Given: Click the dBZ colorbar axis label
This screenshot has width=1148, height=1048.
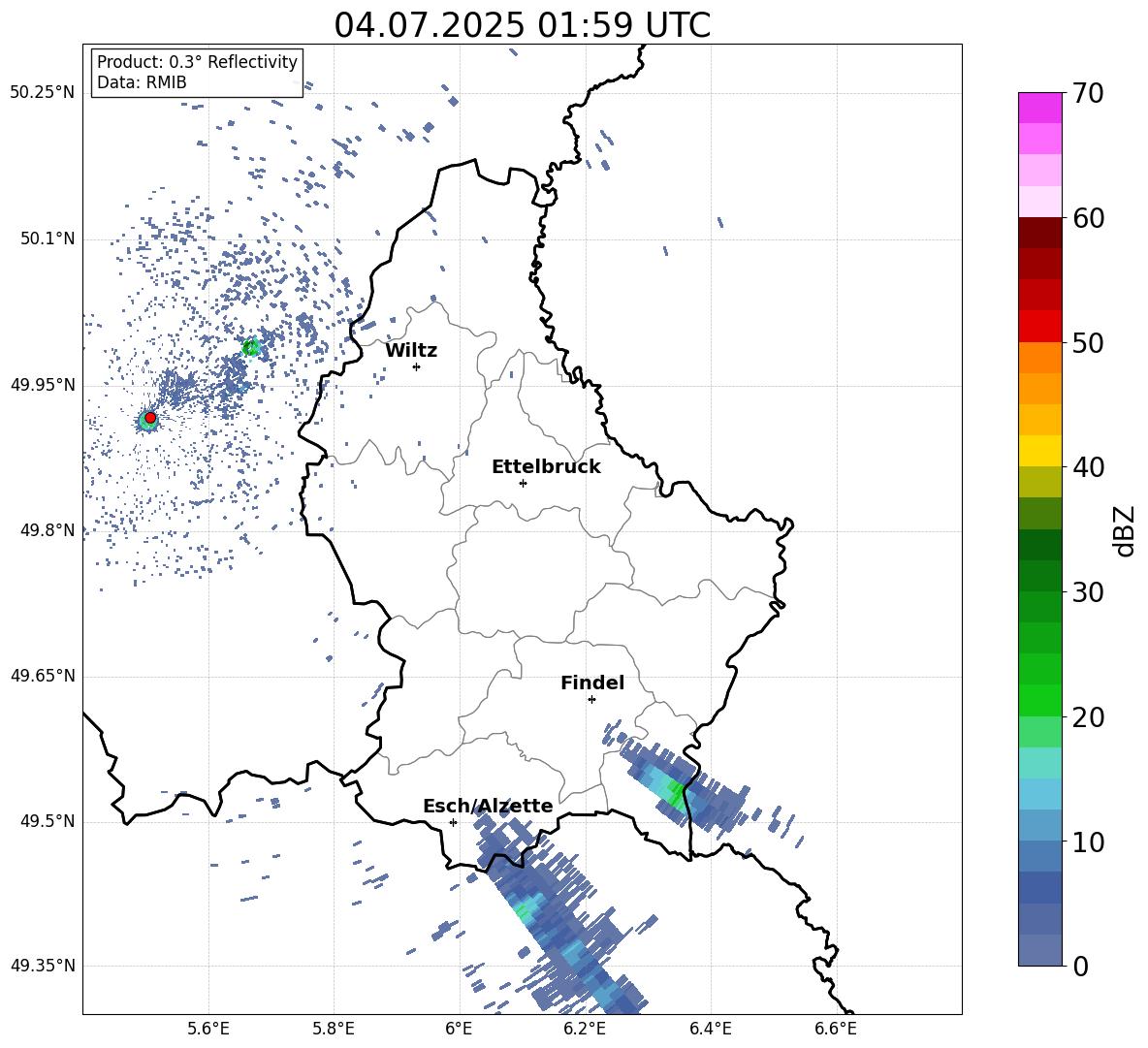Looking at the screenshot, I should coord(1126,530).
